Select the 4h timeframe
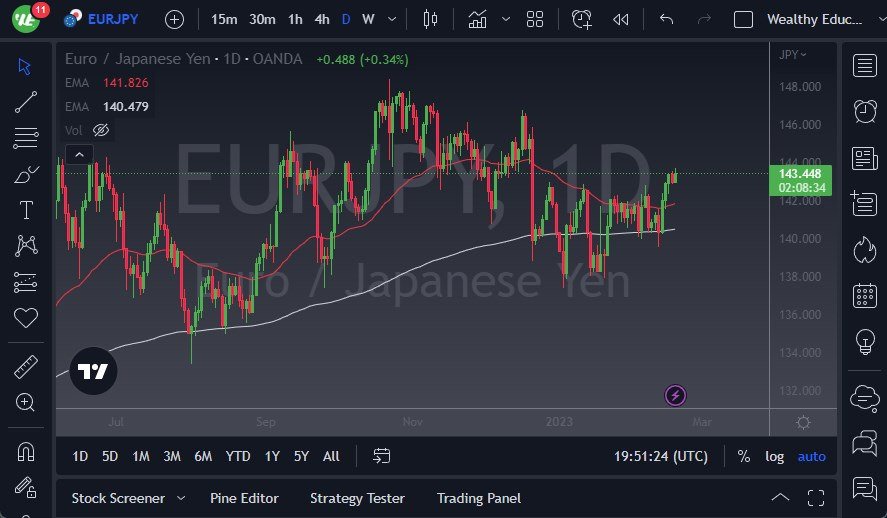Viewport: 887px width, 518px height. pos(321,19)
